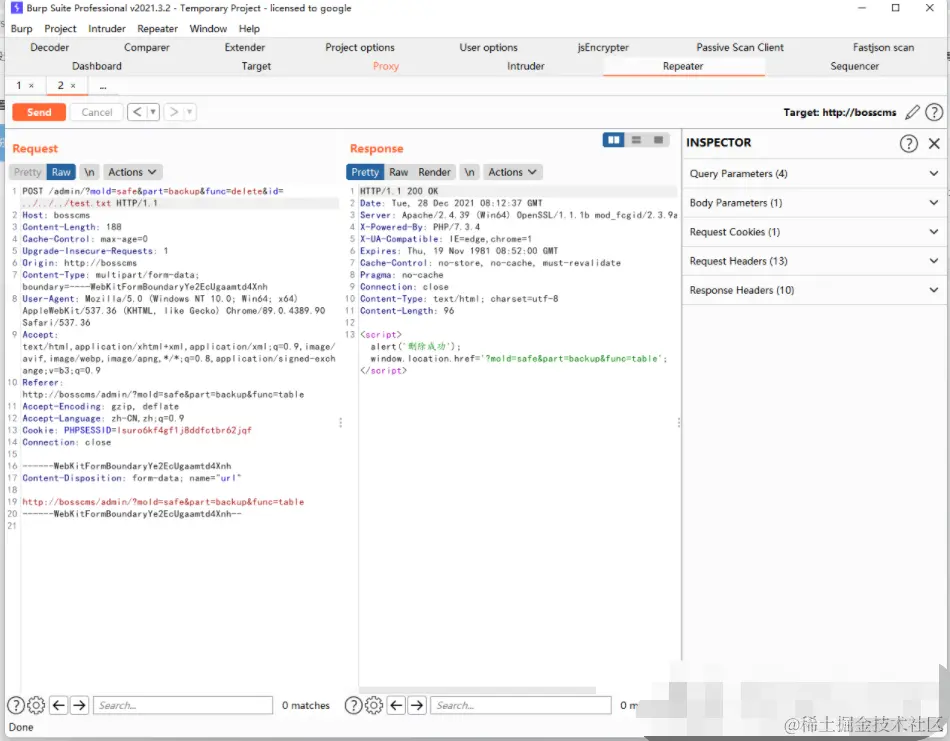950x741 pixels.
Task: Open the Passive Scan Client tab
Action: 740,47
